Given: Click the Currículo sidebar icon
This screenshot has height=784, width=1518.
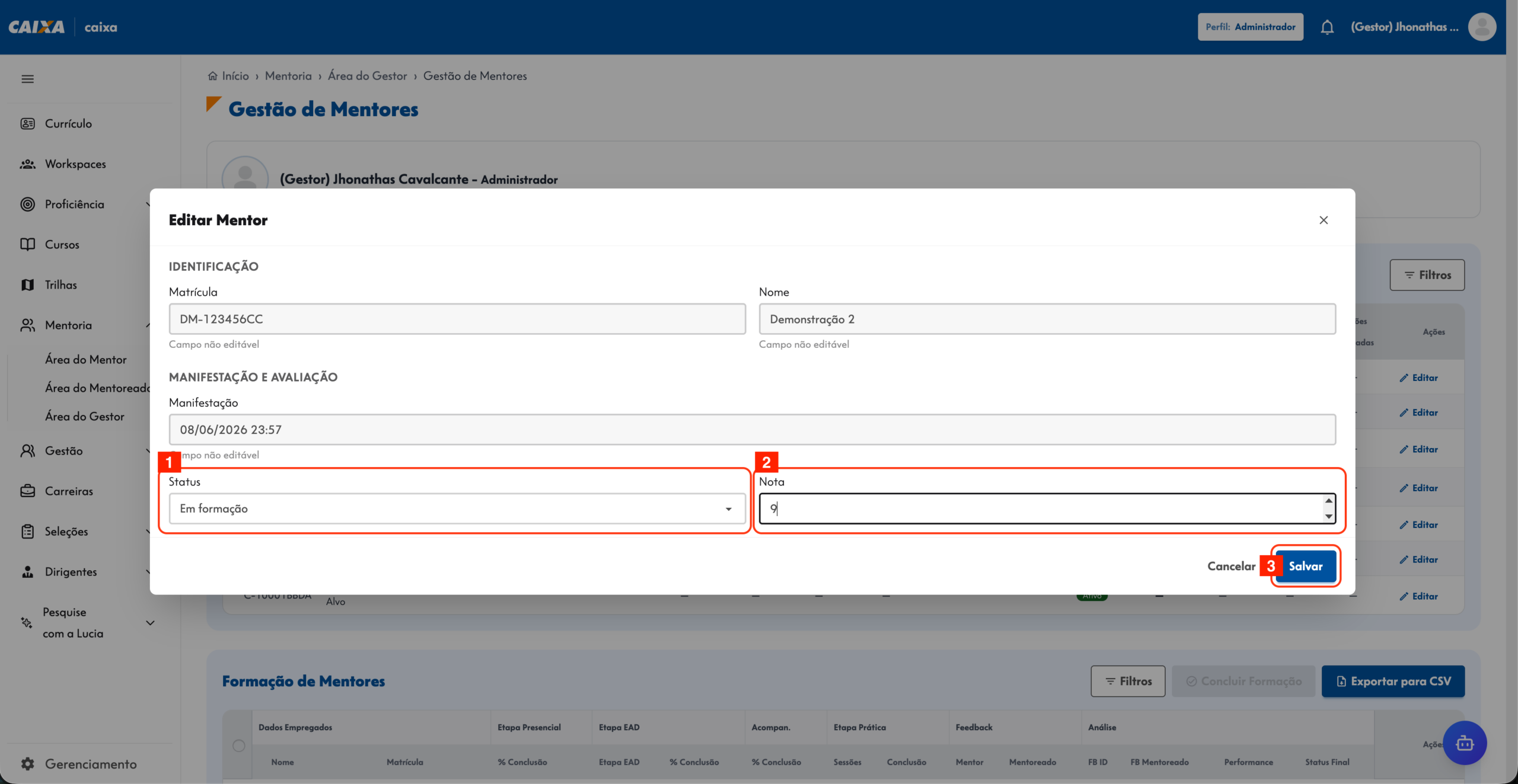Looking at the screenshot, I should (x=27, y=123).
